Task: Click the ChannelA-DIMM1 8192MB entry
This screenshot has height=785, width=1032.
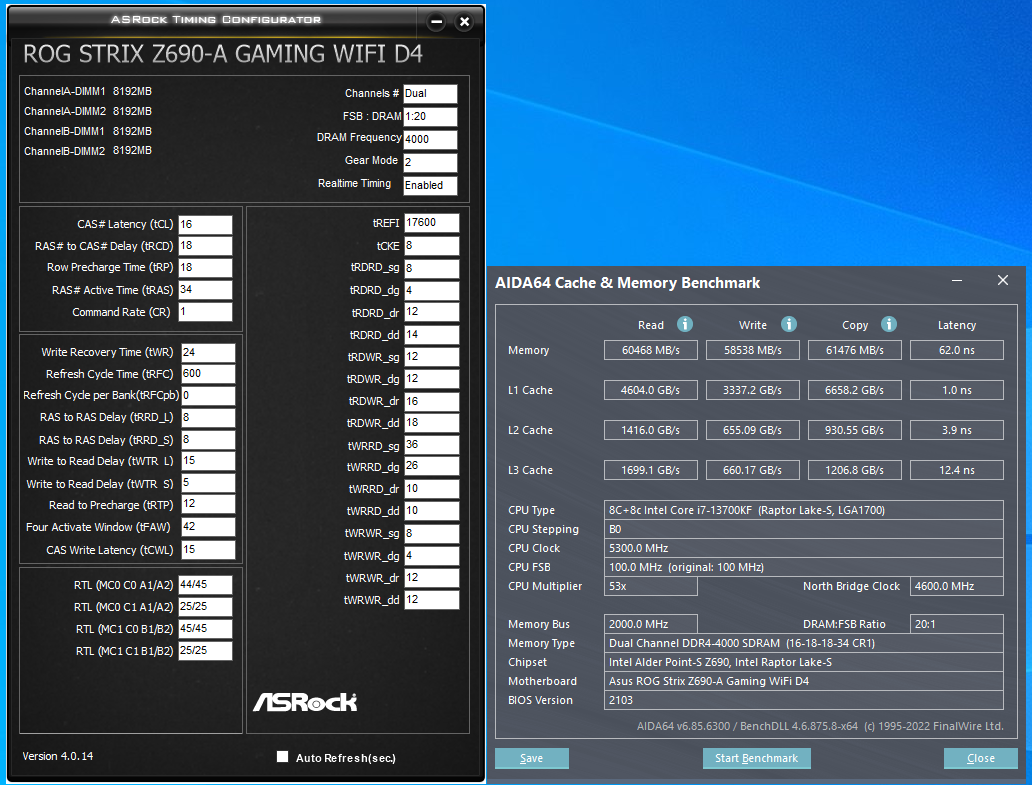Action: (88, 91)
